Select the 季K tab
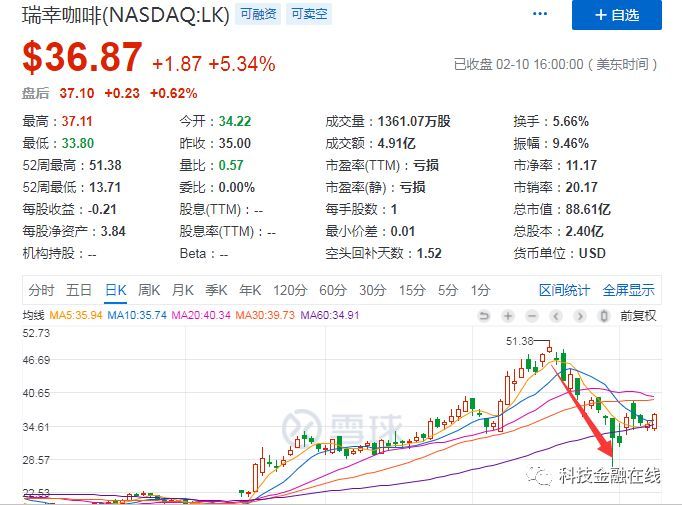682x505 pixels. point(216,290)
